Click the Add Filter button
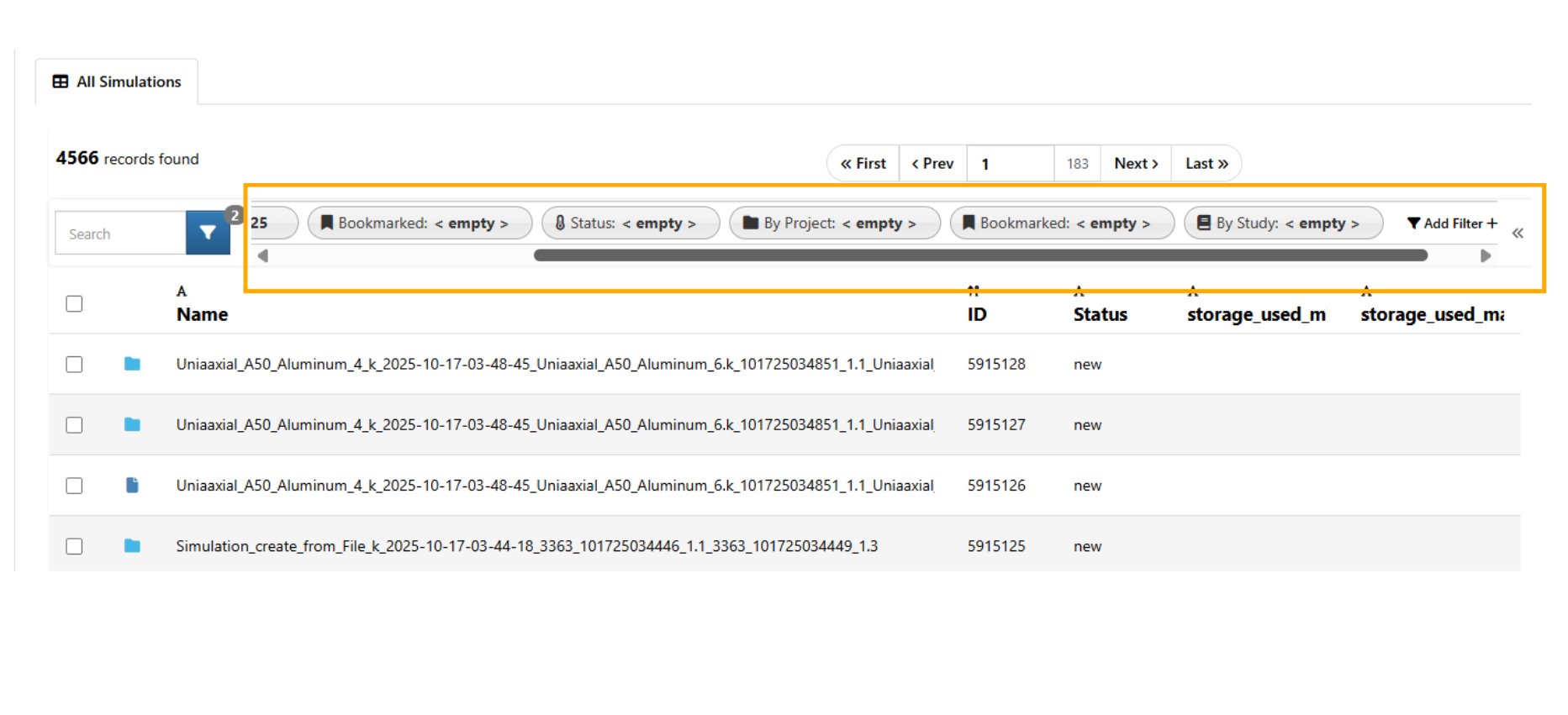 point(1452,223)
